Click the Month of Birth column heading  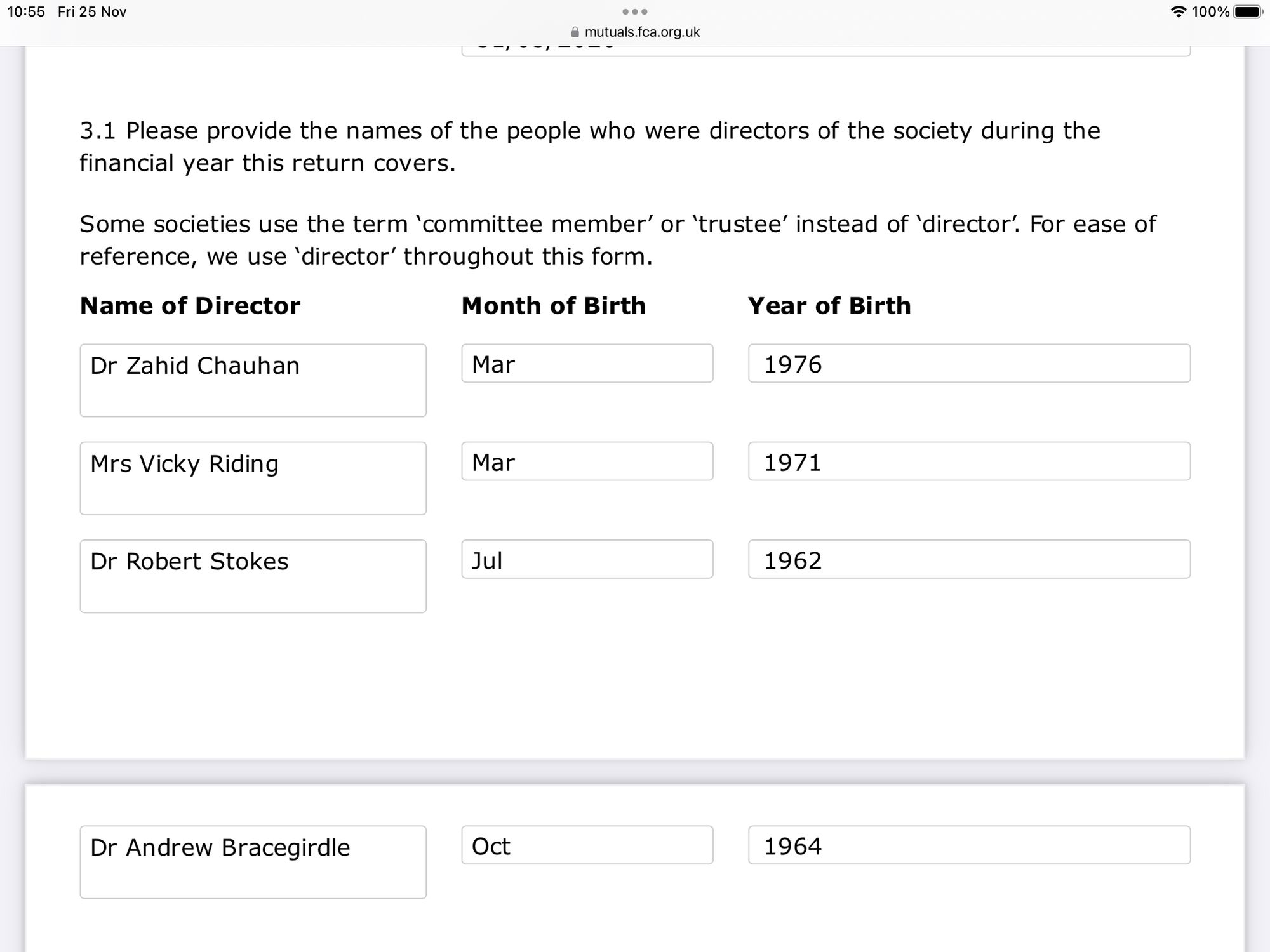(x=554, y=306)
